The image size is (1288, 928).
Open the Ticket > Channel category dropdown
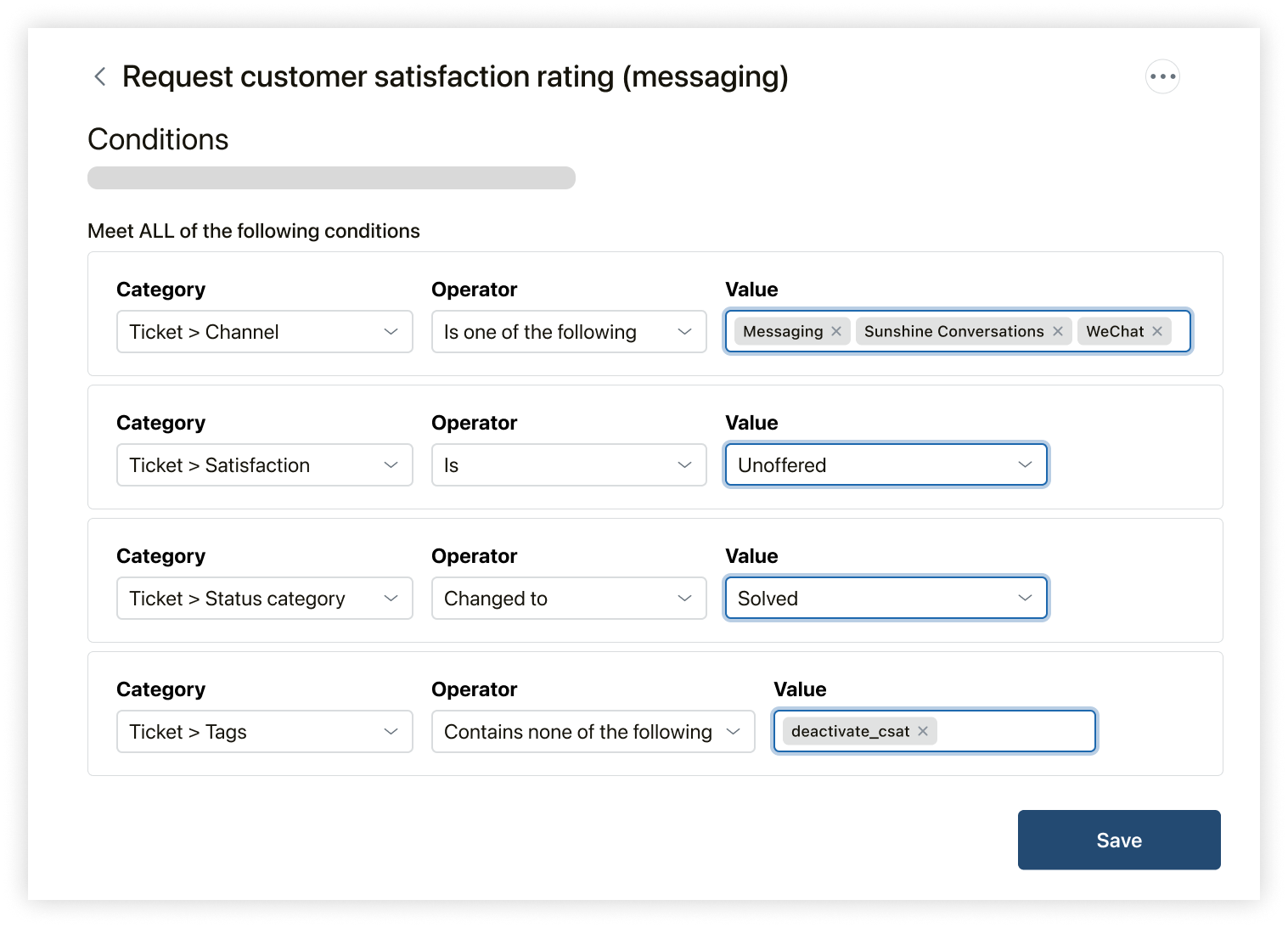(264, 332)
